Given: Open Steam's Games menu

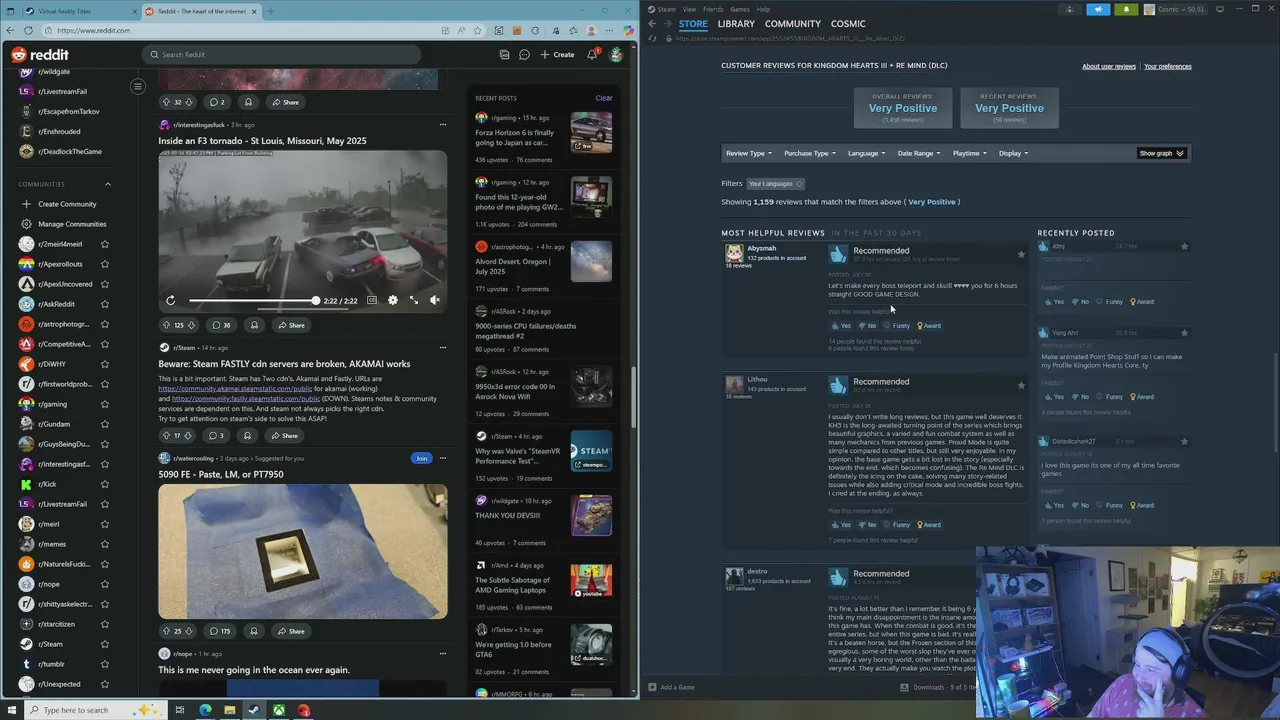Looking at the screenshot, I should tap(740, 9).
